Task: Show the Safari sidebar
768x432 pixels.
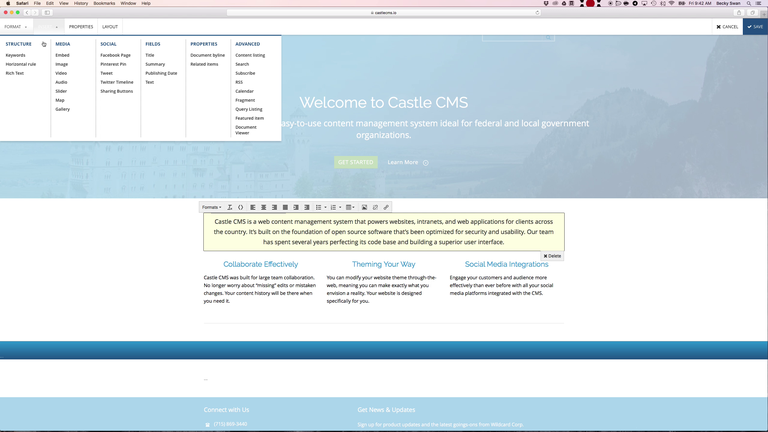Action: 48,13
